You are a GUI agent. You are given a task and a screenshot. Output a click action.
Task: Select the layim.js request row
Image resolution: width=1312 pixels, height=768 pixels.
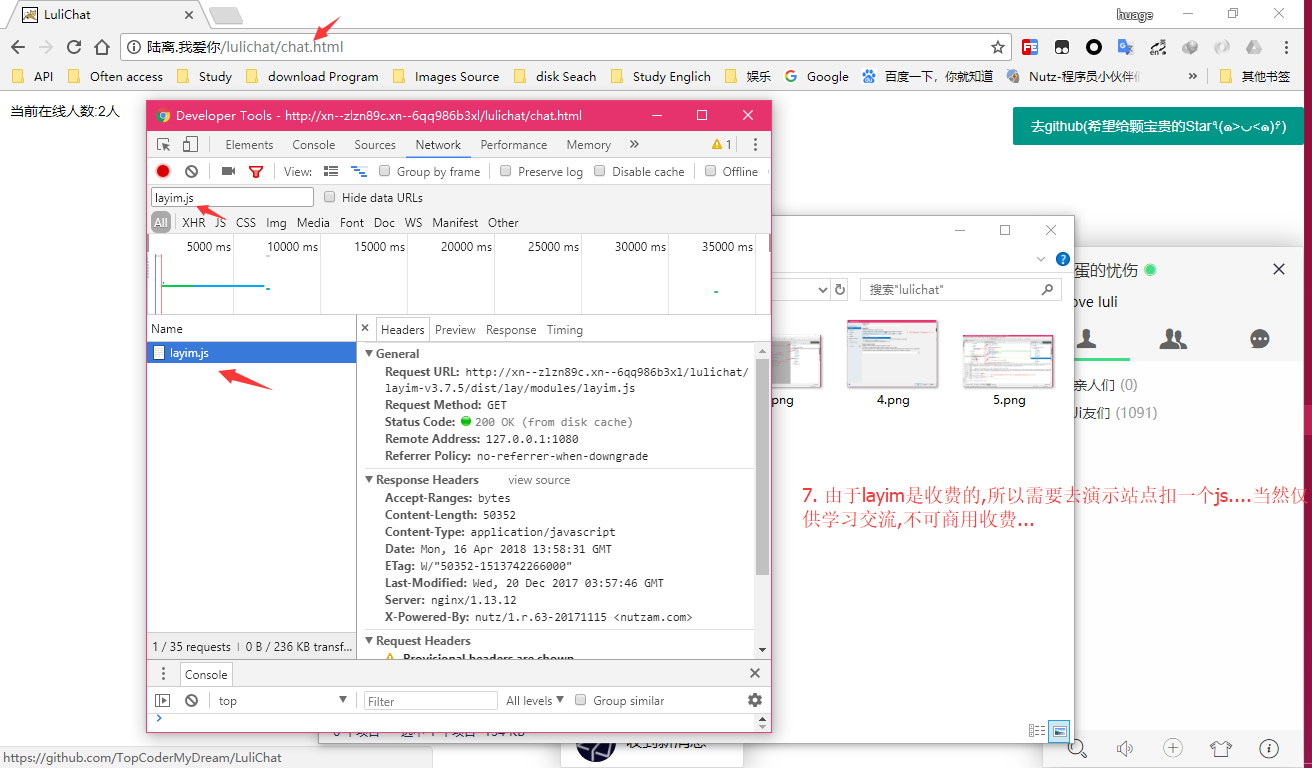251,352
